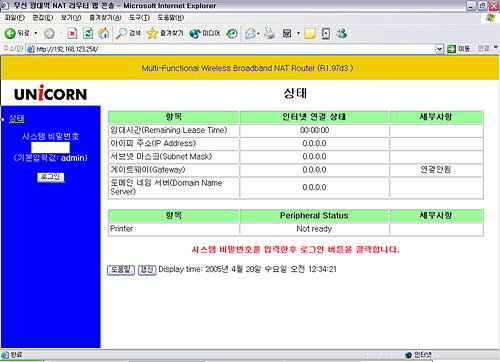This screenshot has height=362, width=500.
Task: Click the yellow Discuss note icon
Action: coord(310,33)
